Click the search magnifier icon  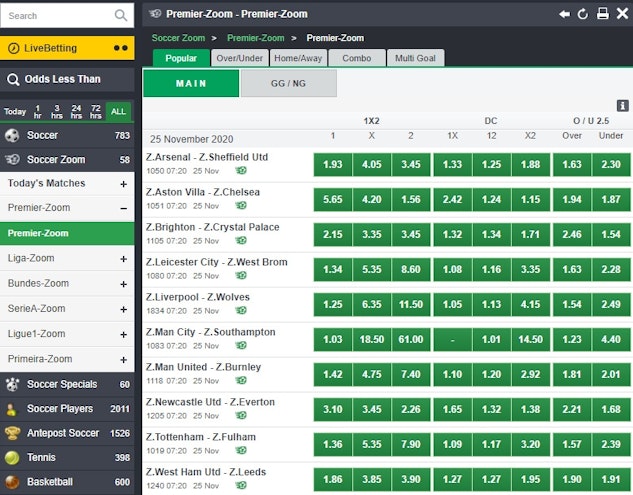[x=121, y=15]
